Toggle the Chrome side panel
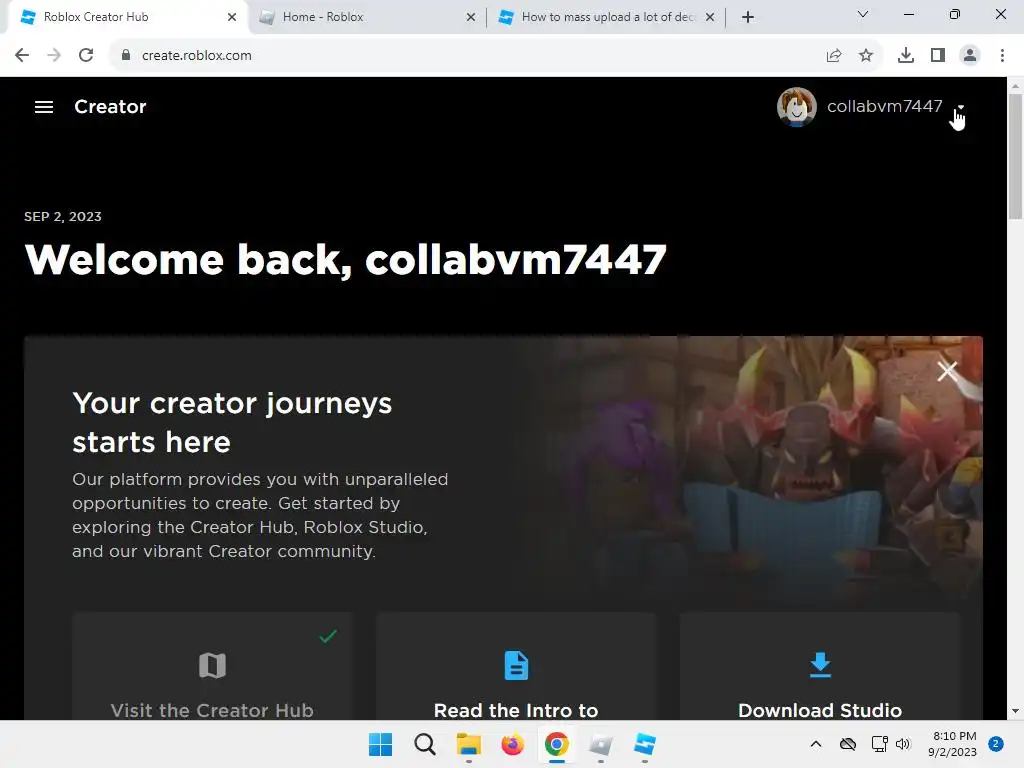The height and width of the screenshot is (768, 1024). tap(938, 56)
